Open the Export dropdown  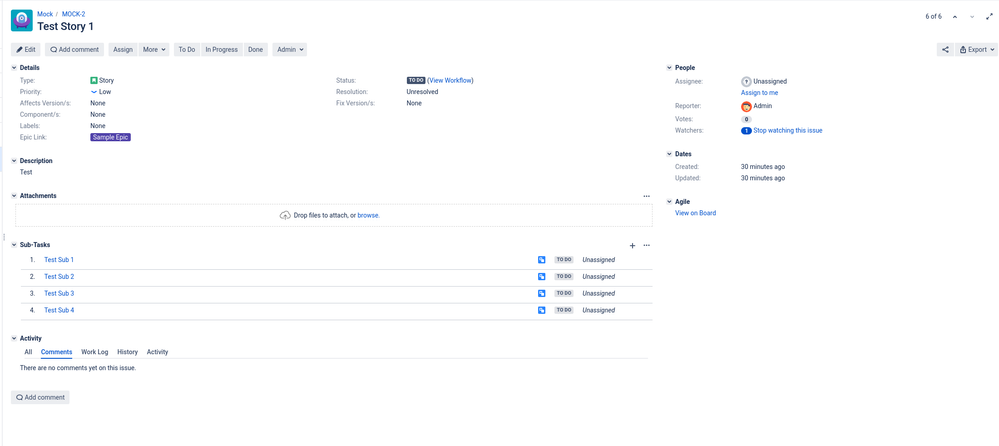[977, 50]
